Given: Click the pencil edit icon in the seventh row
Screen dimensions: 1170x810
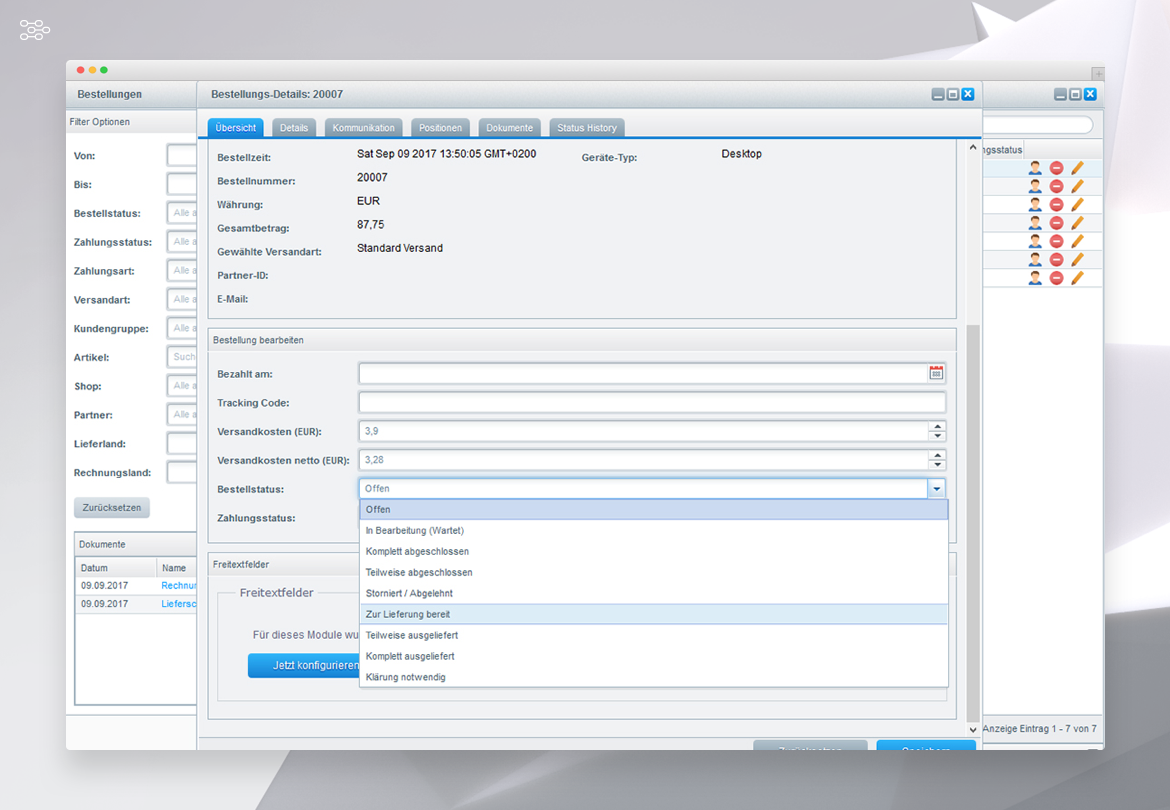Looking at the screenshot, I should [x=1077, y=277].
